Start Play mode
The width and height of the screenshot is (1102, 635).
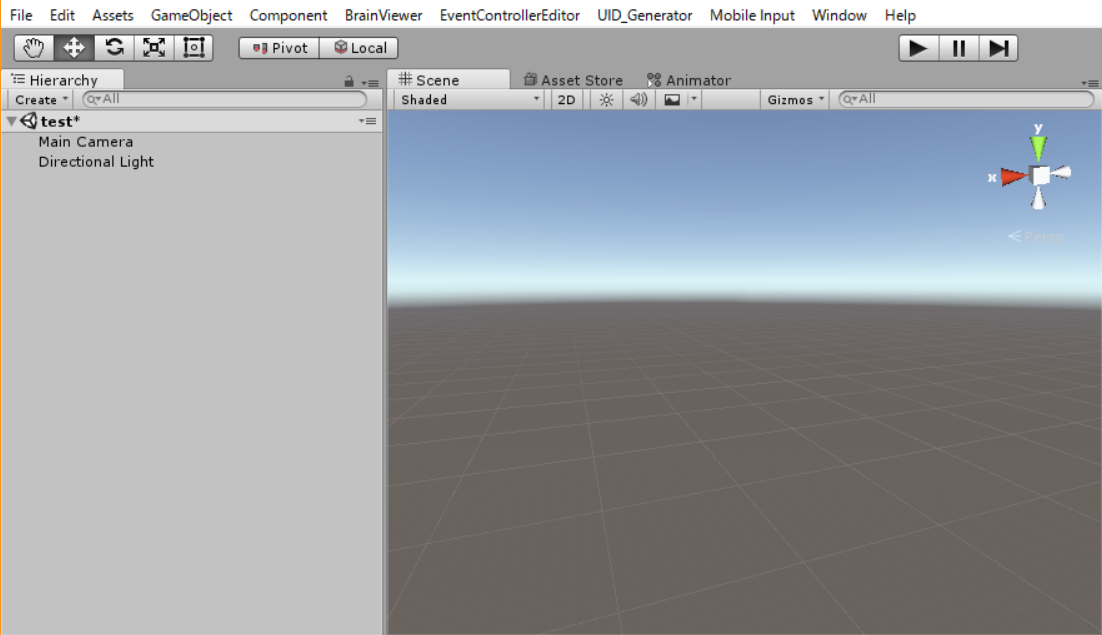coord(918,48)
